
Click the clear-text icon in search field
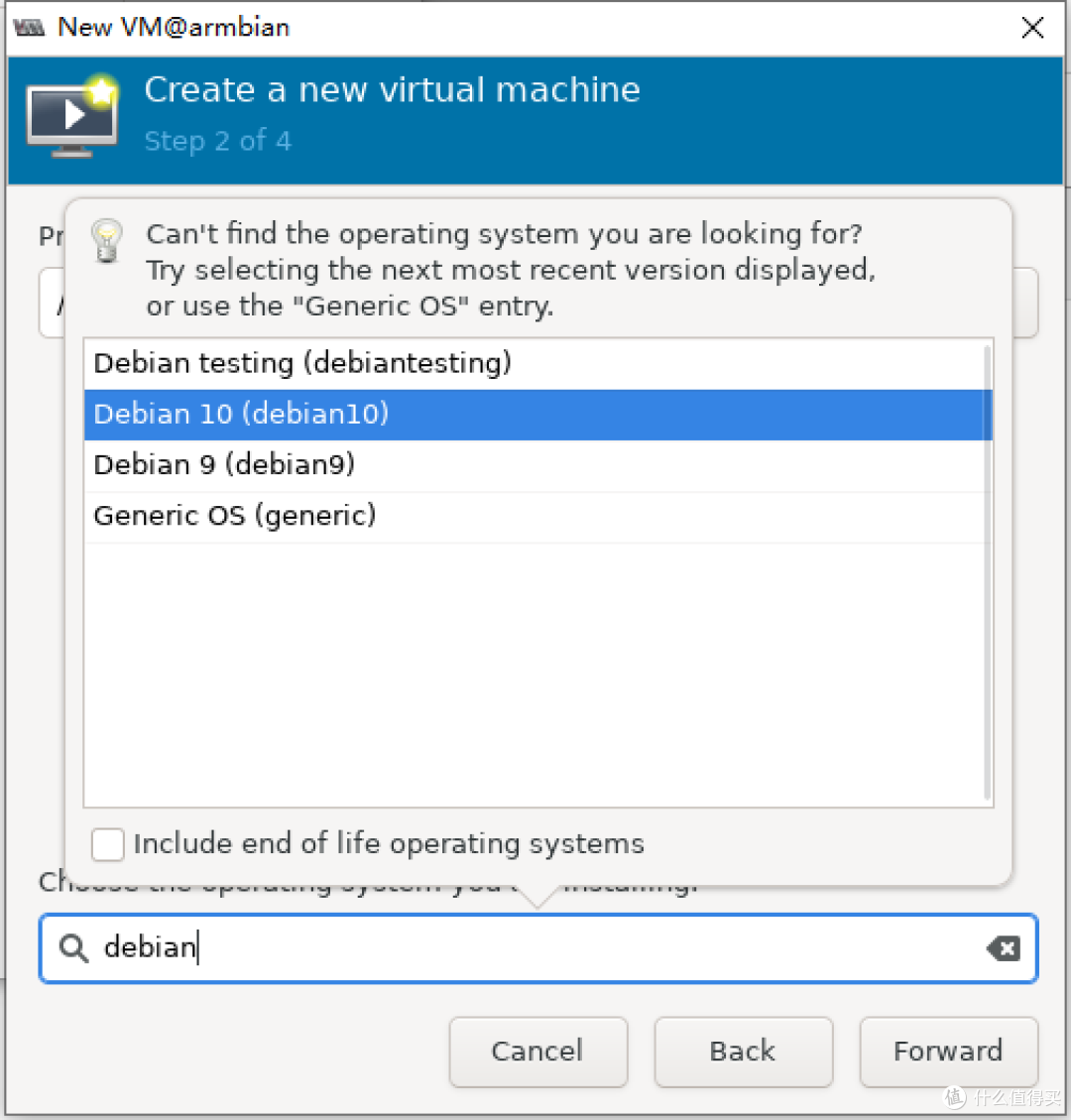pos(1004,948)
